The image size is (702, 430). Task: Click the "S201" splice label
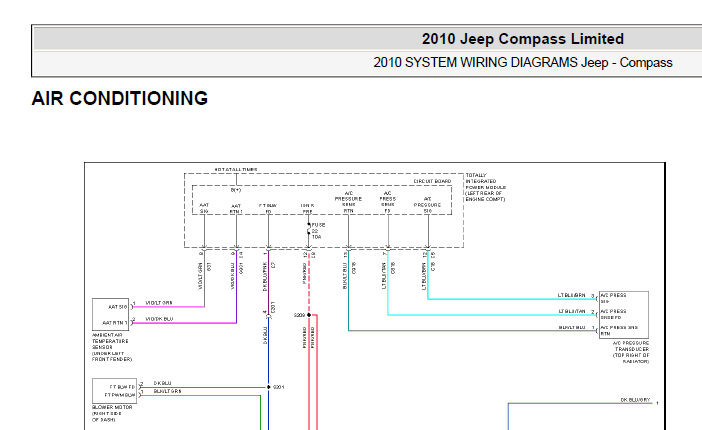(x=278, y=387)
